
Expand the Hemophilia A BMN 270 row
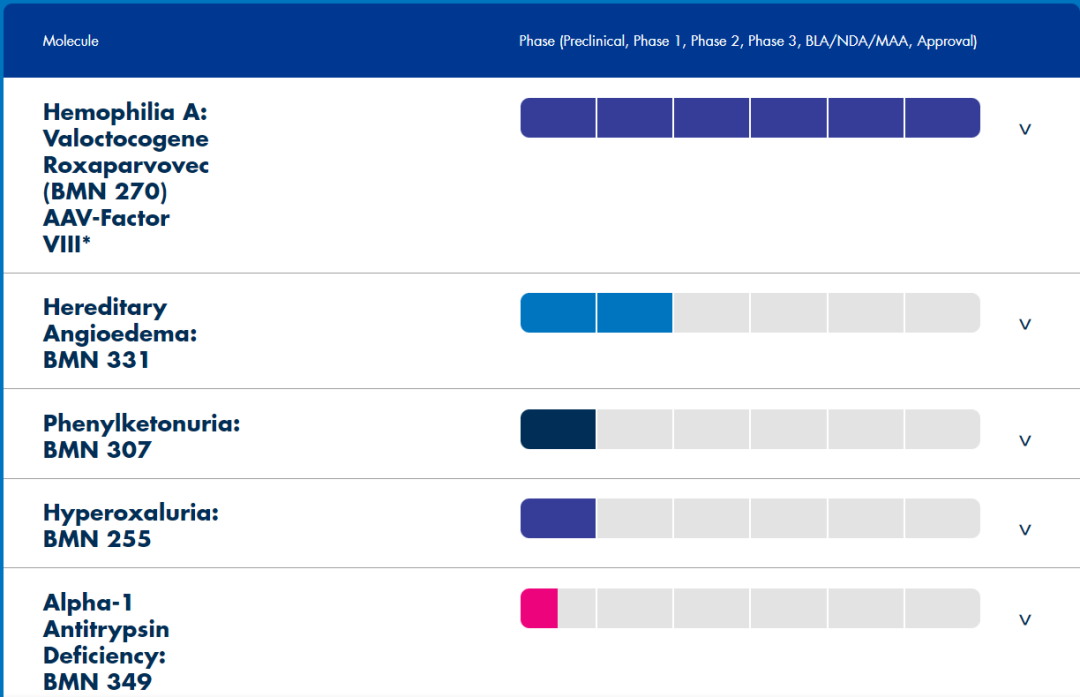[1024, 129]
